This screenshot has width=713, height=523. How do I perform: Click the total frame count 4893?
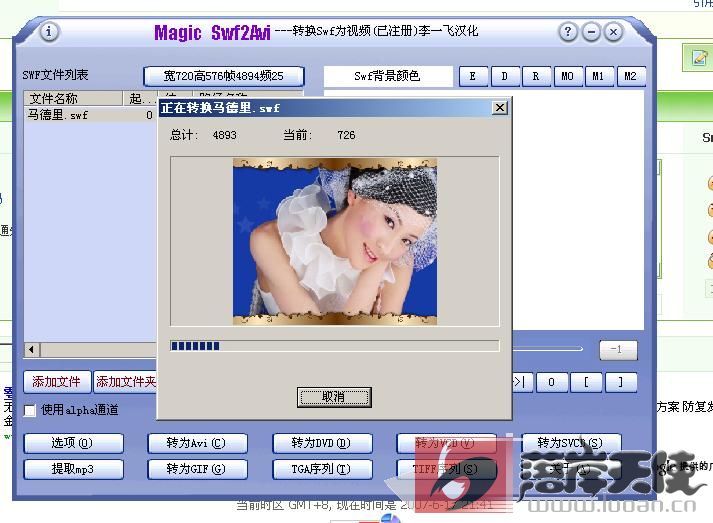(225, 135)
